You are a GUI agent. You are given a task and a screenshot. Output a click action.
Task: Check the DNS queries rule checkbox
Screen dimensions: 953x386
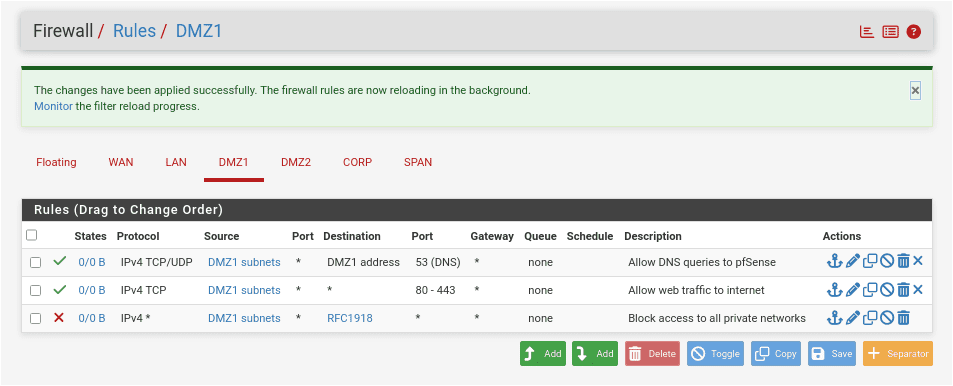coord(35,263)
